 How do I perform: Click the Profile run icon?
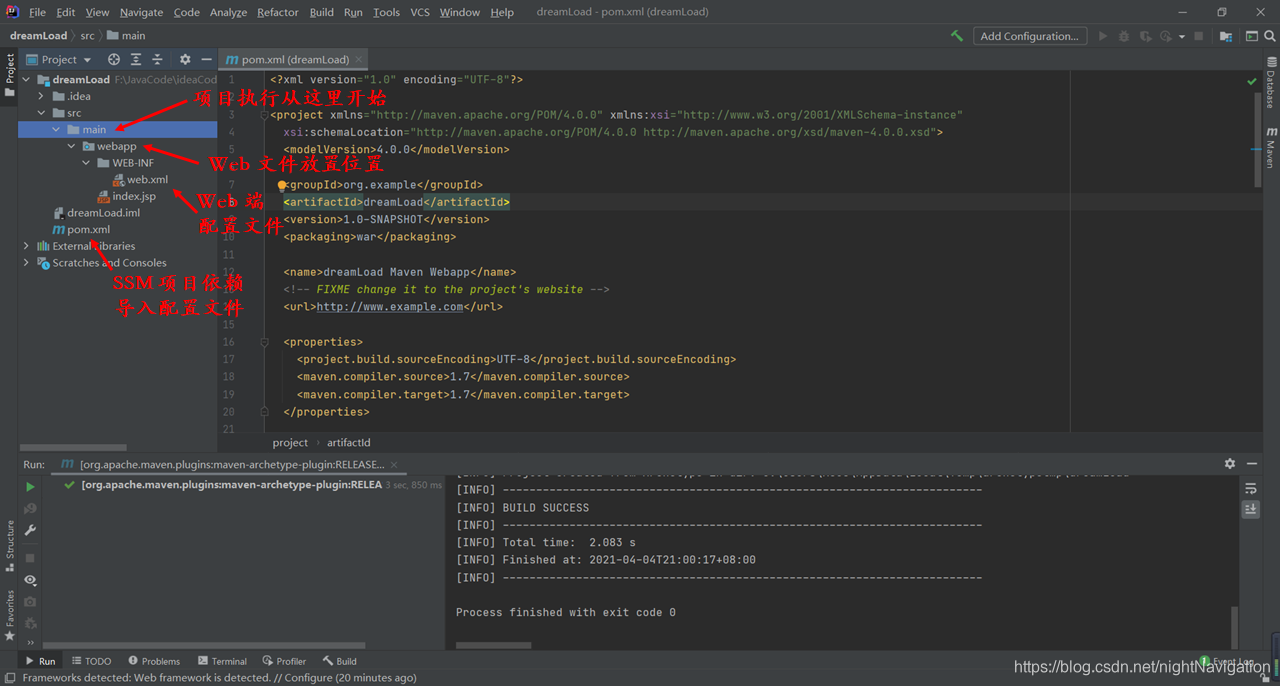tap(1165, 36)
